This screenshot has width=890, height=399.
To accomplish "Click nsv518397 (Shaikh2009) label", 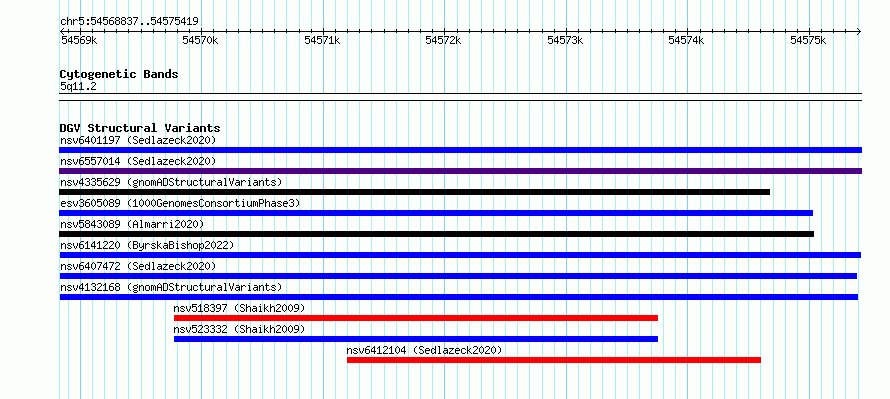I will (240, 308).
